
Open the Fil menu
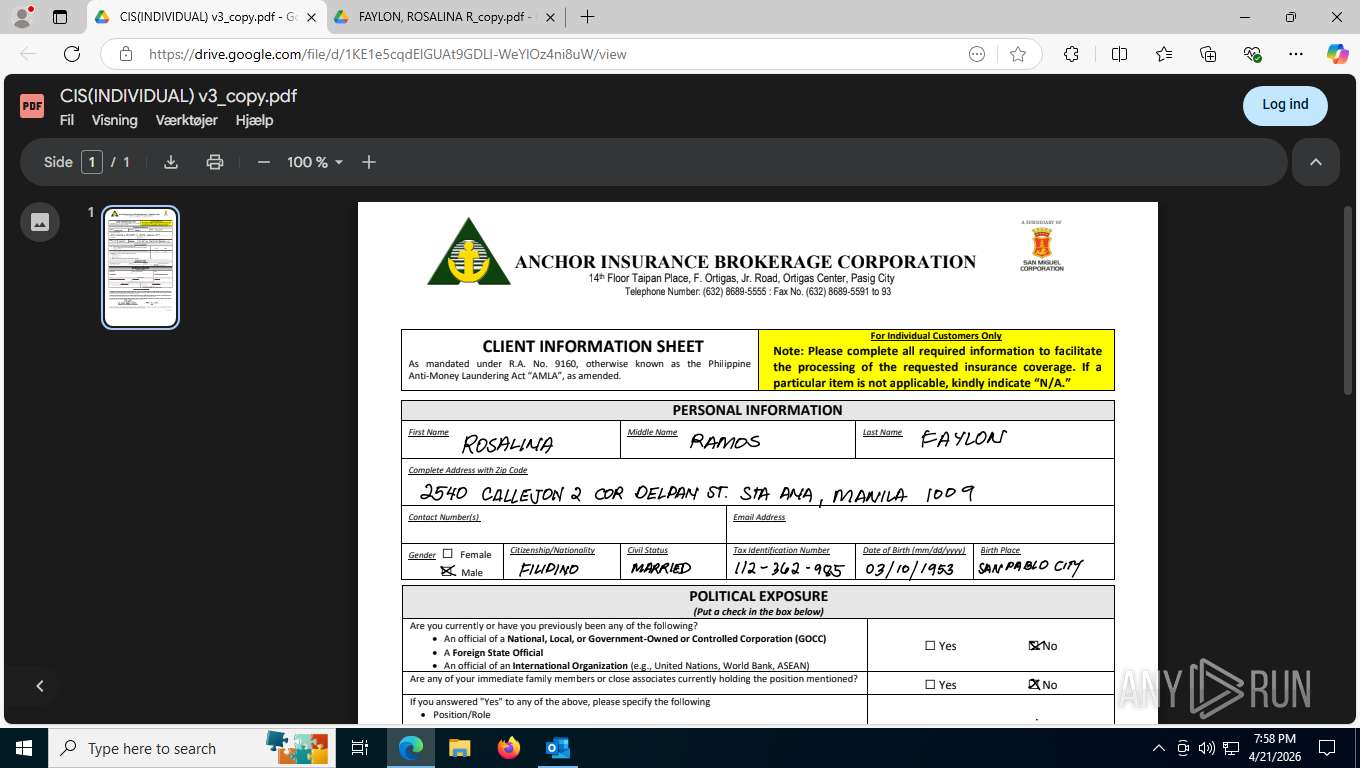tap(67, 120)
